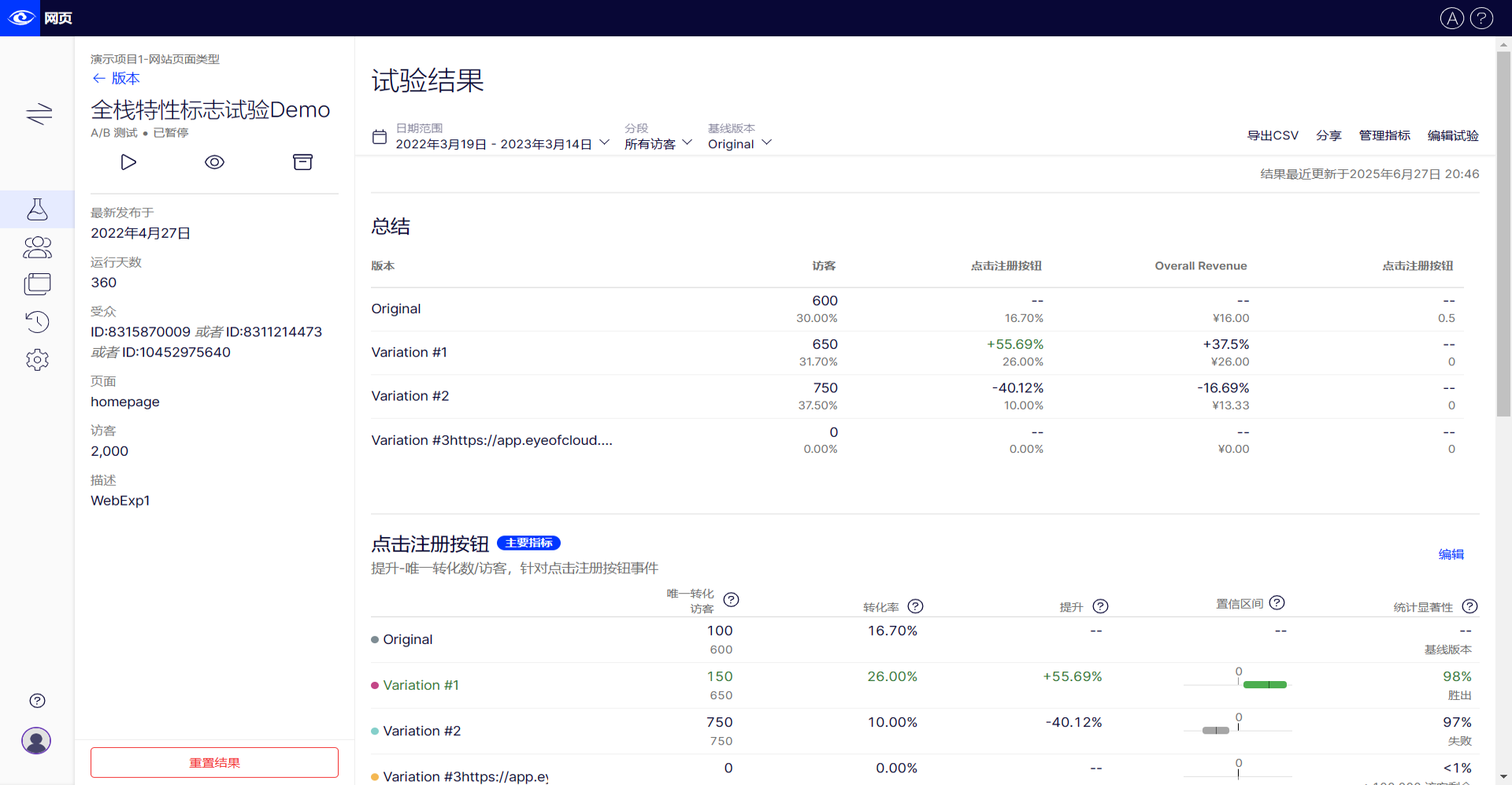The width and height of the screenshot is (1512, 785).
Task: Click 导出CSV
Action: click(1273, 135)
